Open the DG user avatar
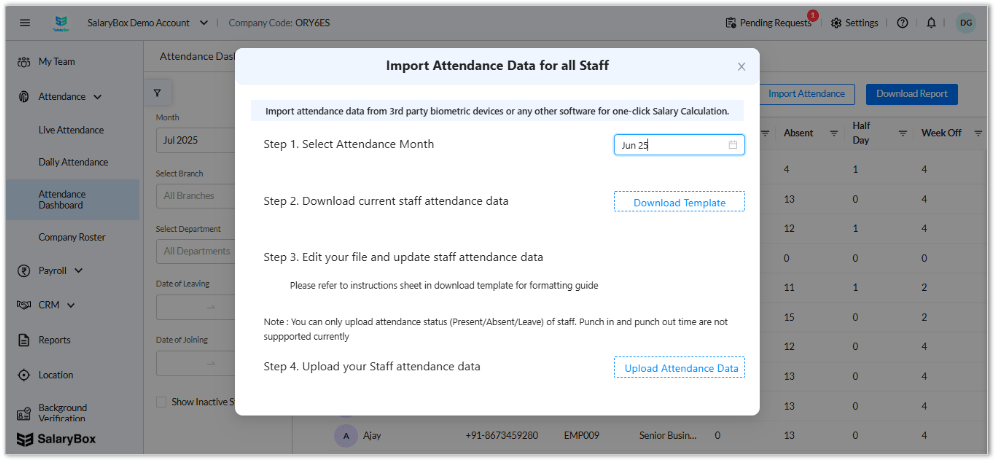Image resolution: width=995 pixels, height=463 pixels. 966,23
